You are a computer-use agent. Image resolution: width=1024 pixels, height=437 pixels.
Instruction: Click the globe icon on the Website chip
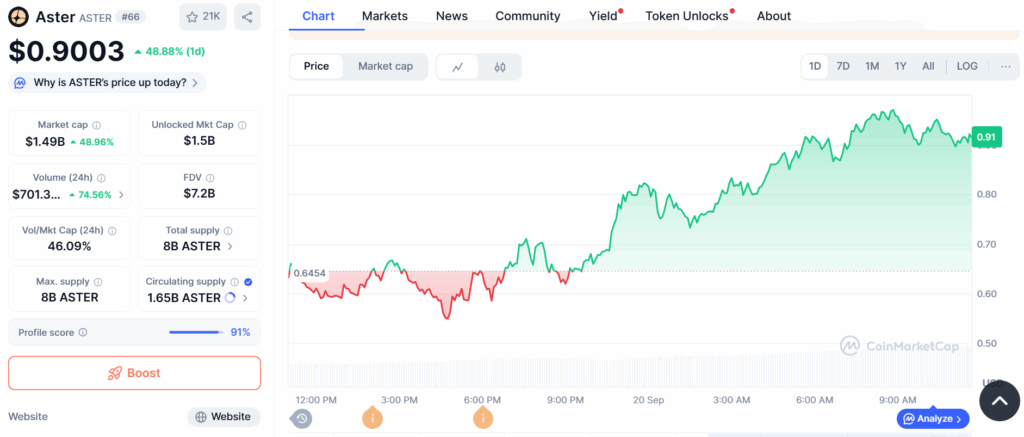(x=200, y=417)
